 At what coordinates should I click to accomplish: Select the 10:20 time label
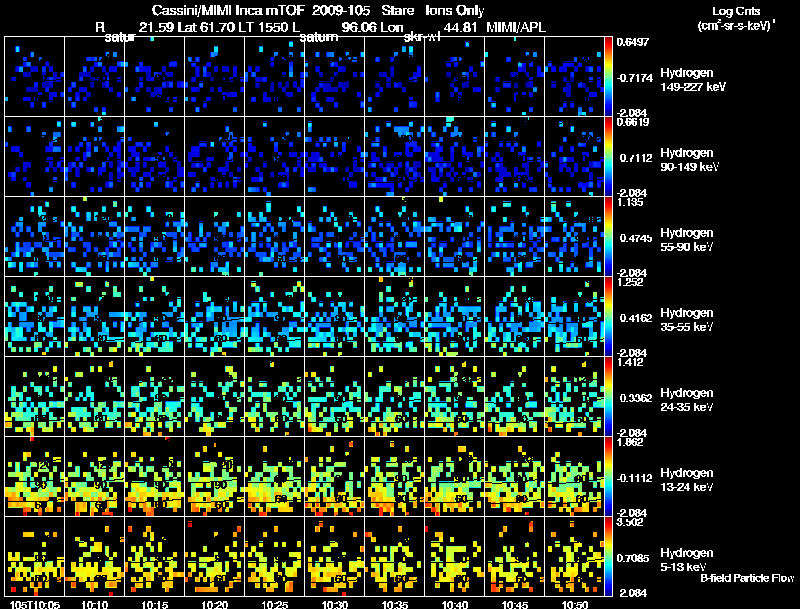214,604
